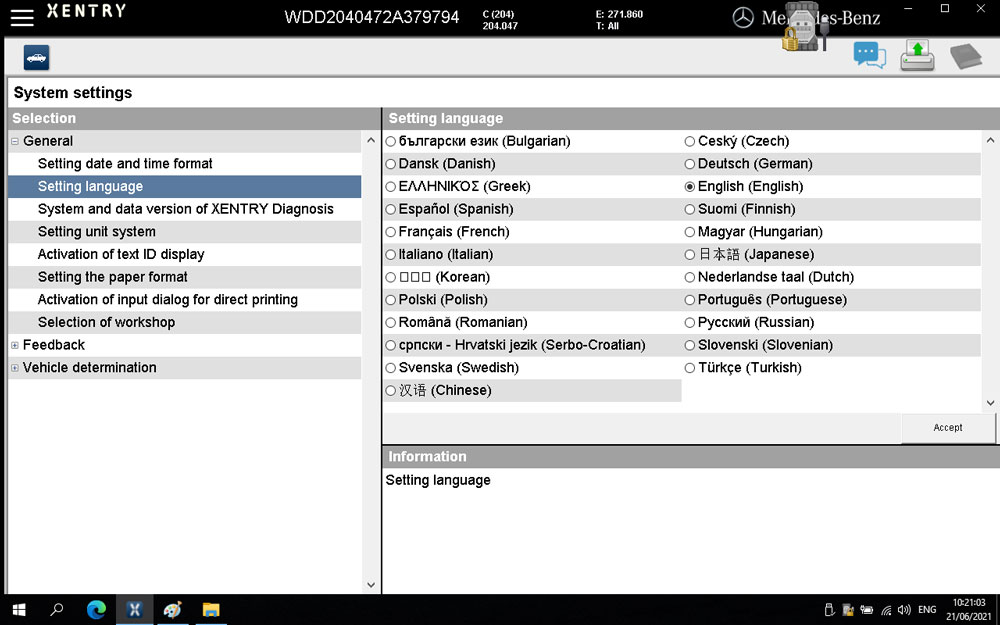Open the Windows Start menu
1000x625 pixels.
(18, 610)
